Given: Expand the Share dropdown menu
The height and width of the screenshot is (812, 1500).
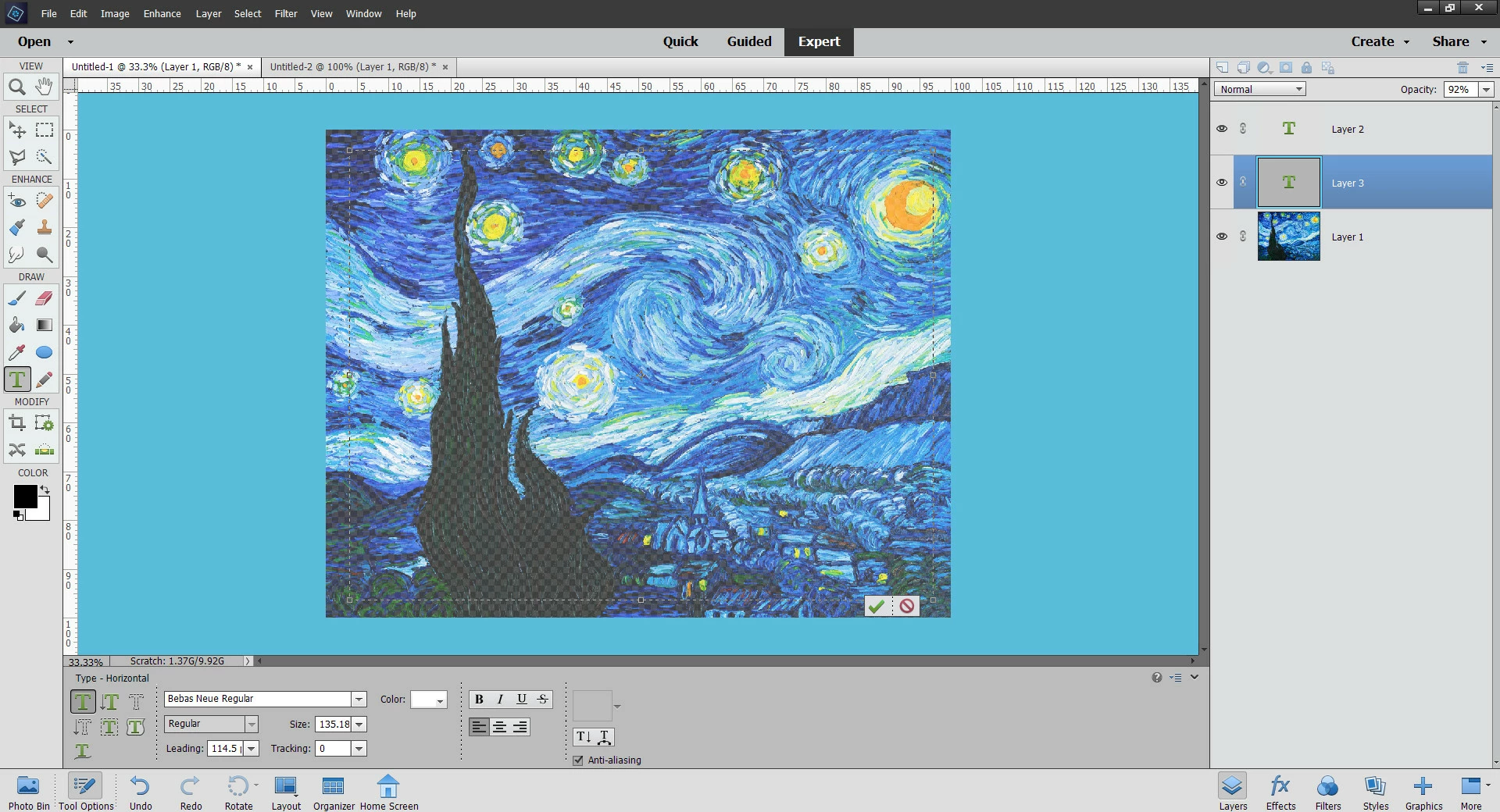Looking at the screenshot, I should click(x=1460, y=41).
